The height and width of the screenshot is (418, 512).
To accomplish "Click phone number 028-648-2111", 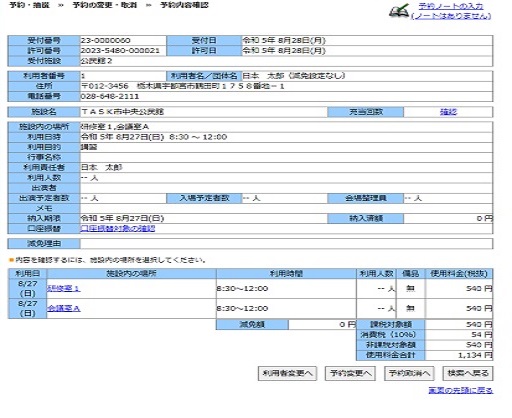I will 110,97.
